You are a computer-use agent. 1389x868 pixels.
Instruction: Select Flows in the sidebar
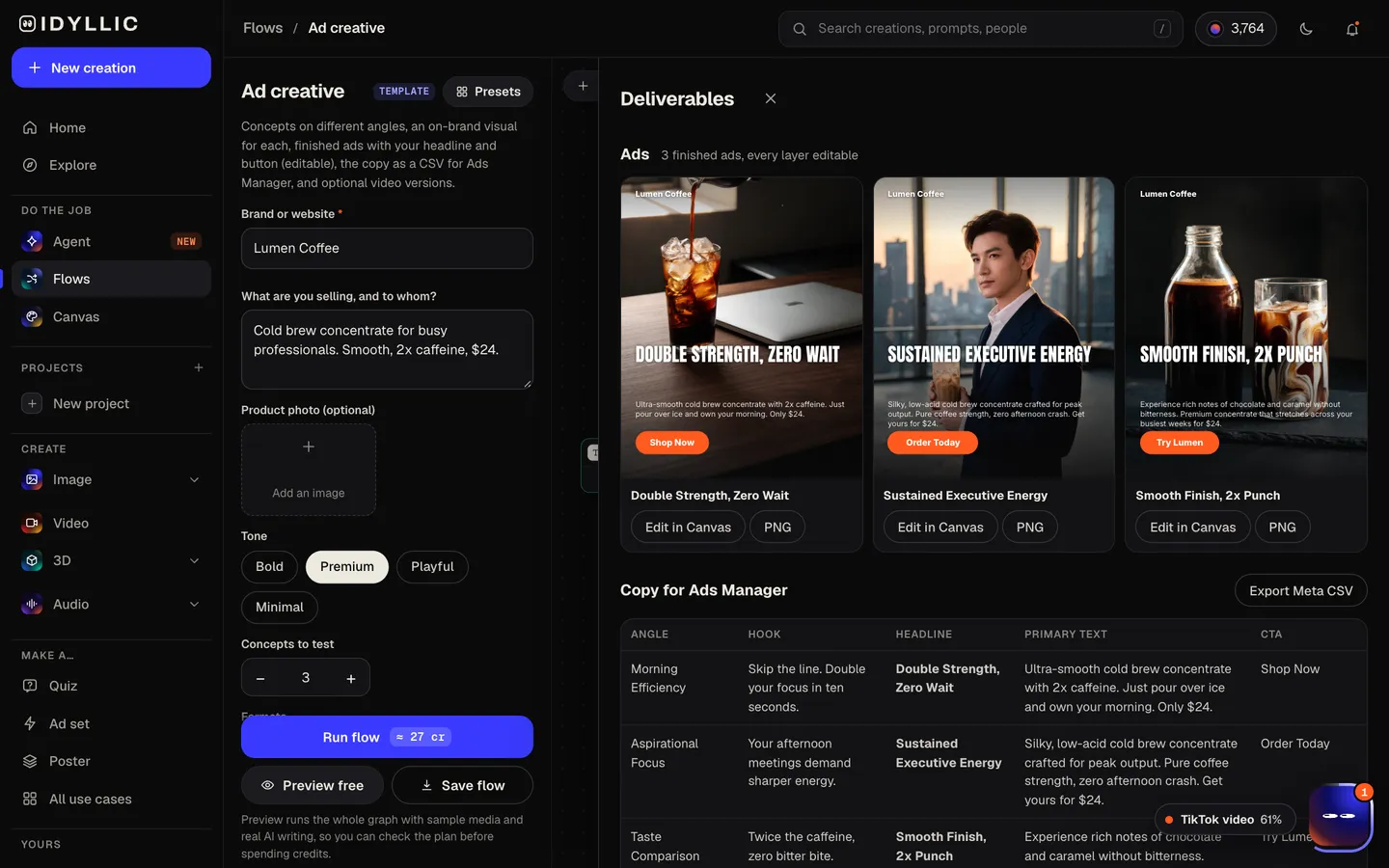click(111, 279)
